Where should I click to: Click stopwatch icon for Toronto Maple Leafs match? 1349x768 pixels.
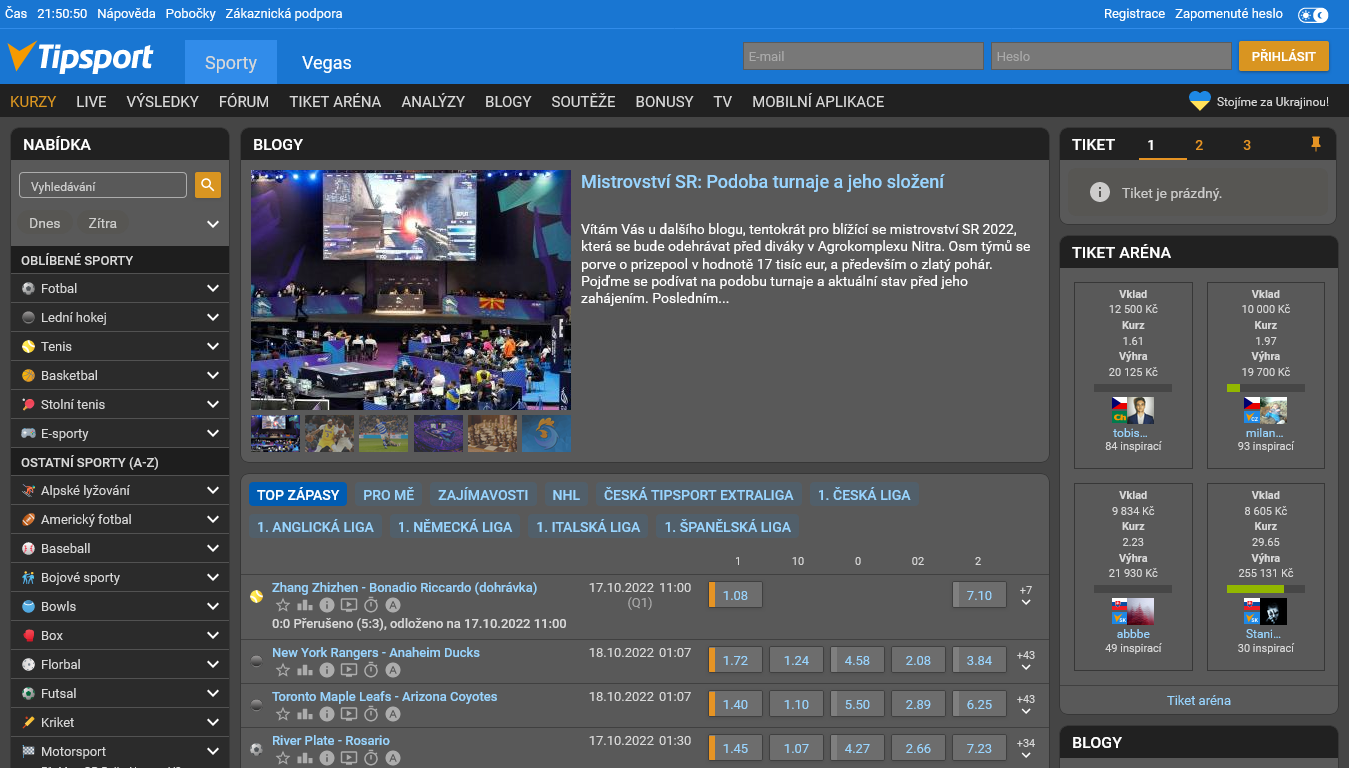(371, 714)
